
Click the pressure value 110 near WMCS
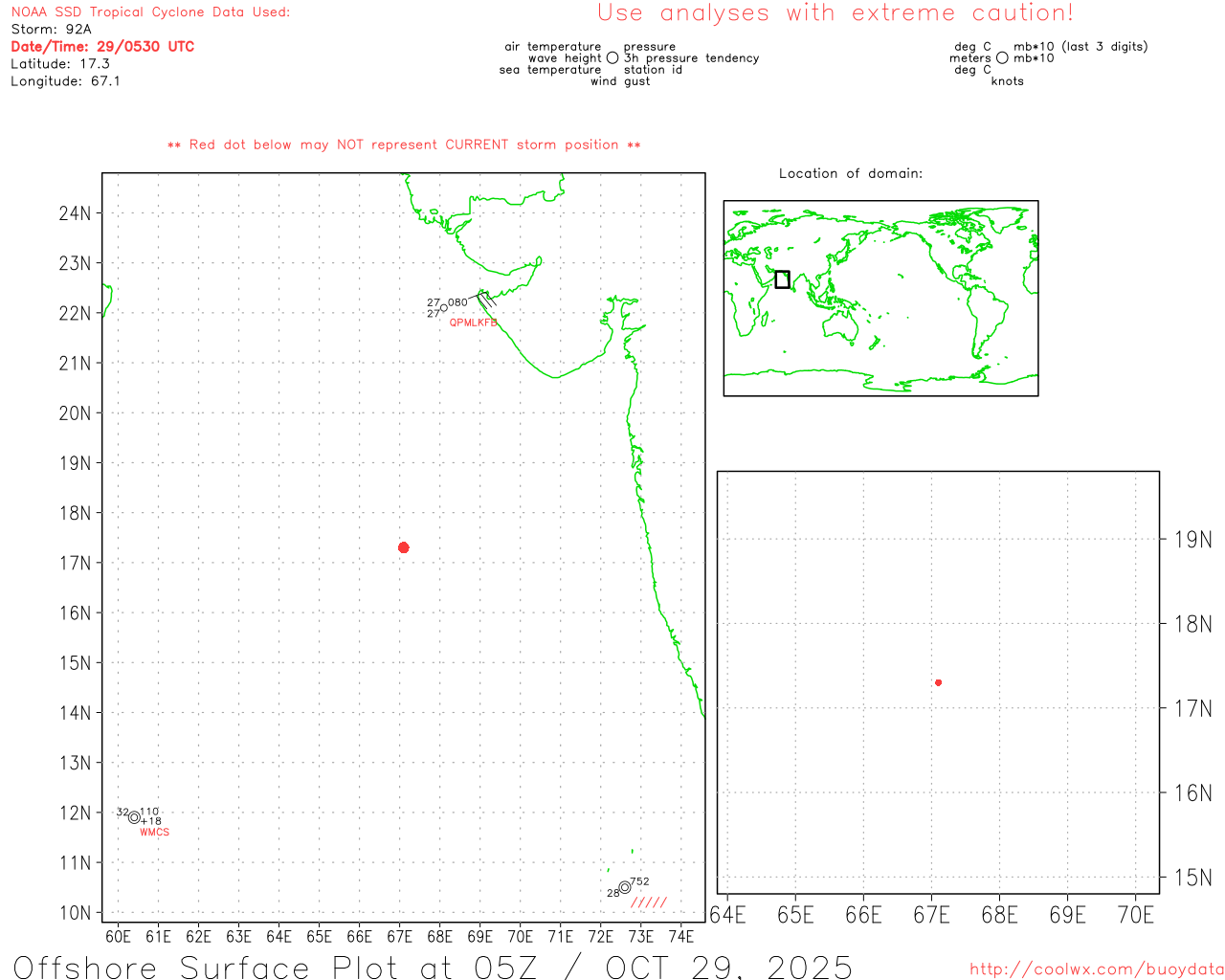click(x=149, y=812)
